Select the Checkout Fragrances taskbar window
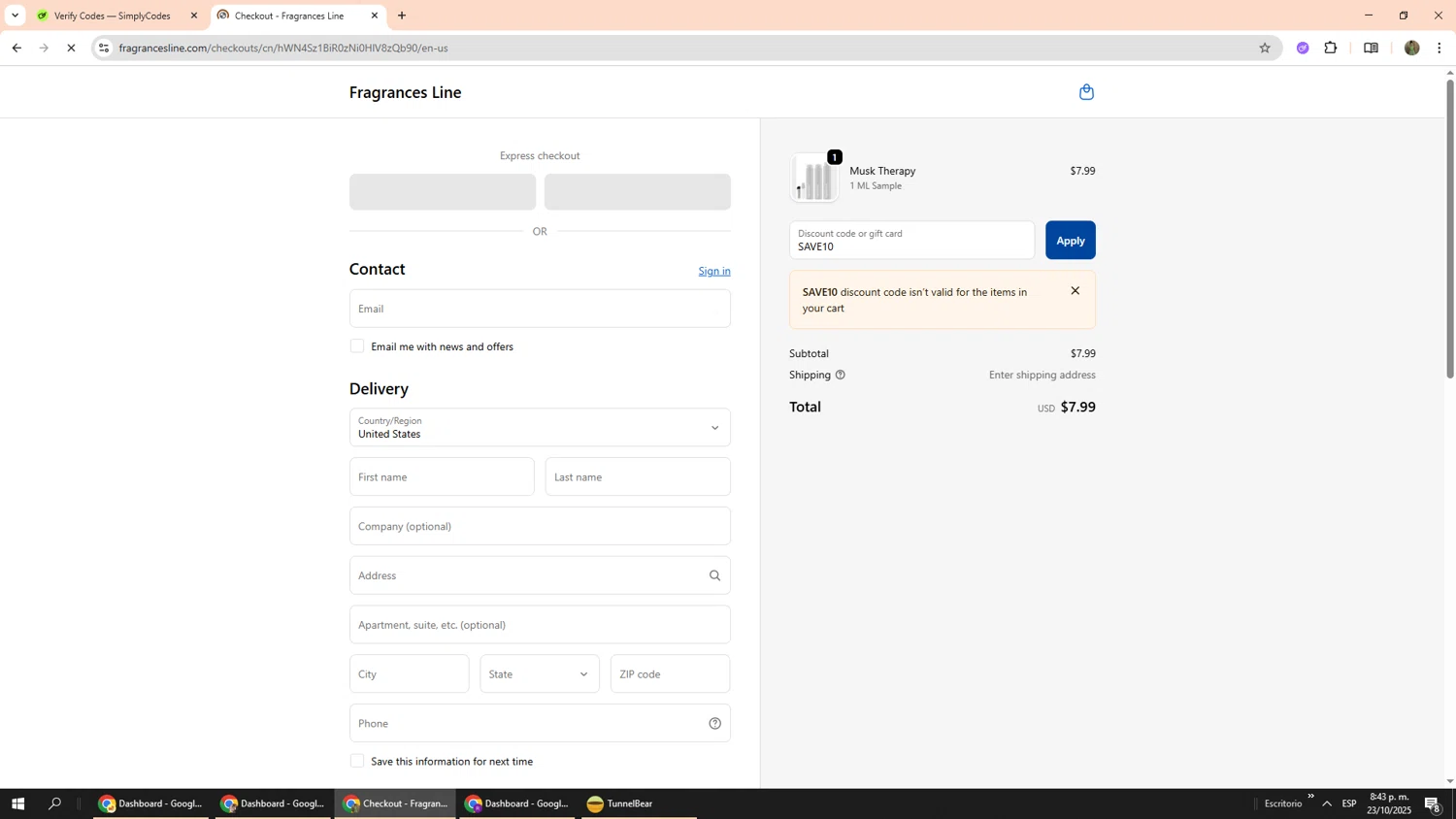This screenshot has height=819, width=1456. pos(395,803)
